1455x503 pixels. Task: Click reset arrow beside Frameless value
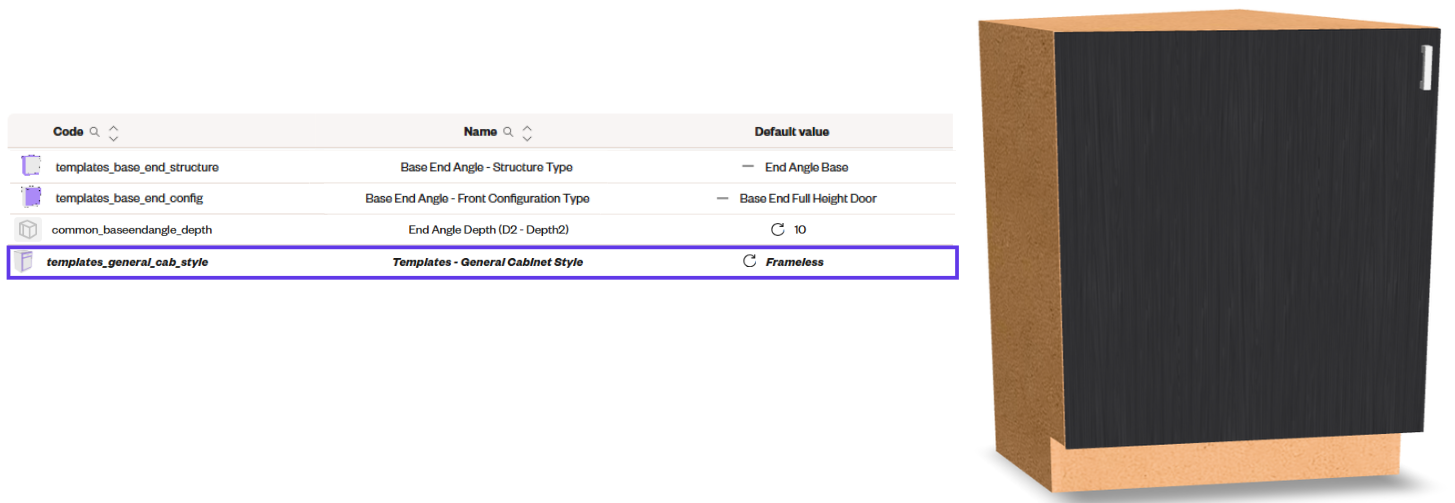pyautogui.click(x=749, y=261)
